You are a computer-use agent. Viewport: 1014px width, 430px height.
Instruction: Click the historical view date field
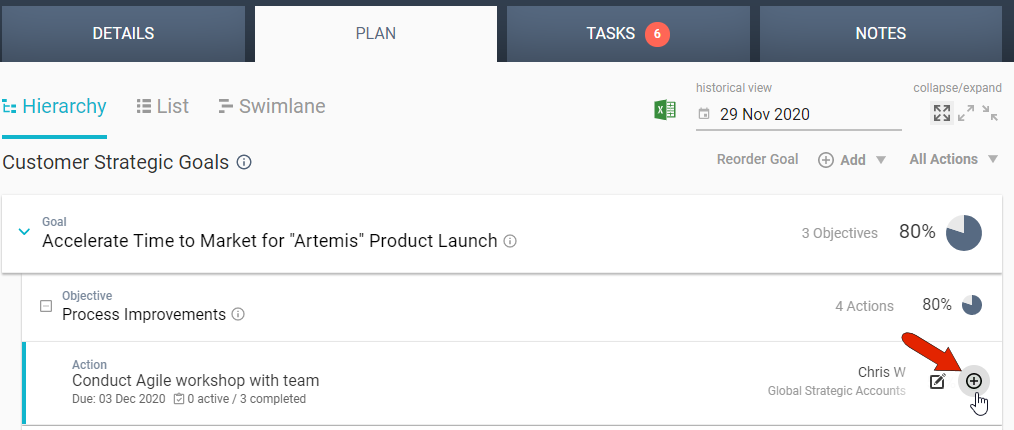pos(798,114)
